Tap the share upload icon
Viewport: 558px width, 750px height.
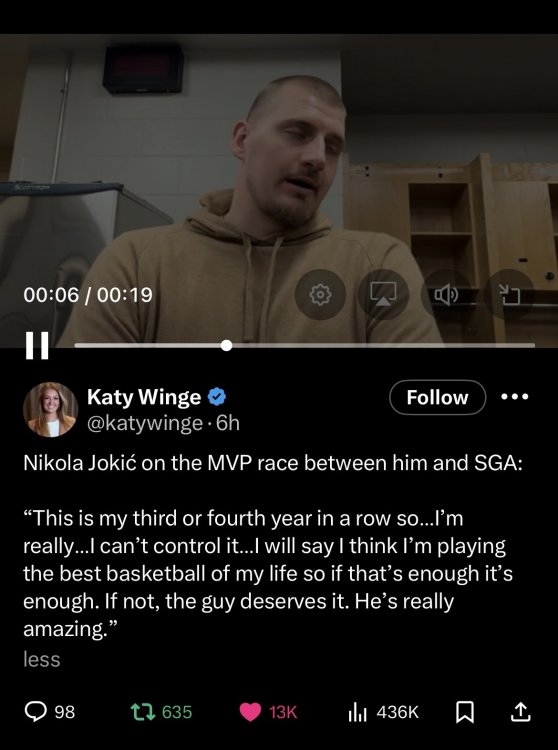(x=520, y=712)
